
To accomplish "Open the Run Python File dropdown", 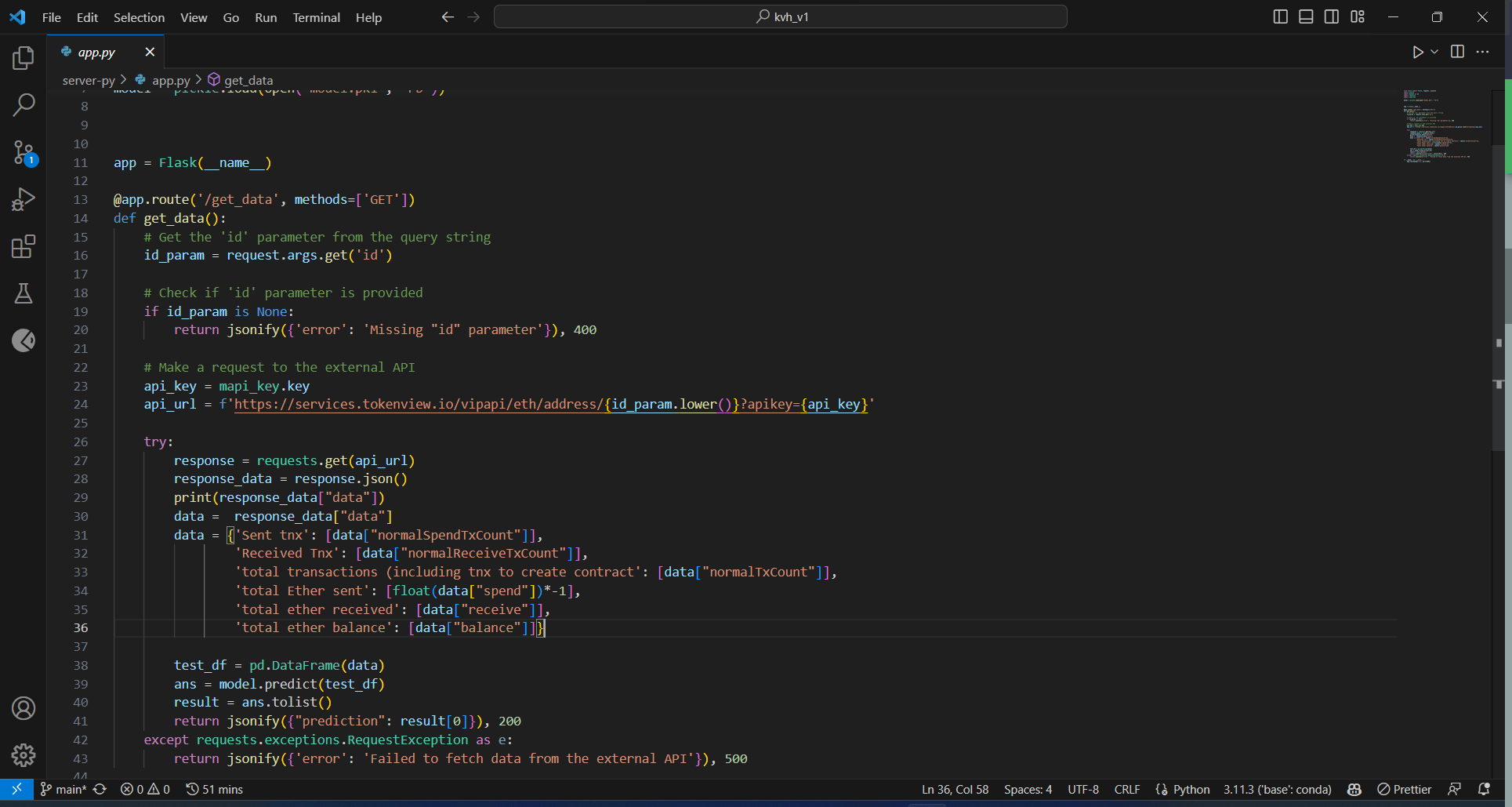I will (1434, 52).
